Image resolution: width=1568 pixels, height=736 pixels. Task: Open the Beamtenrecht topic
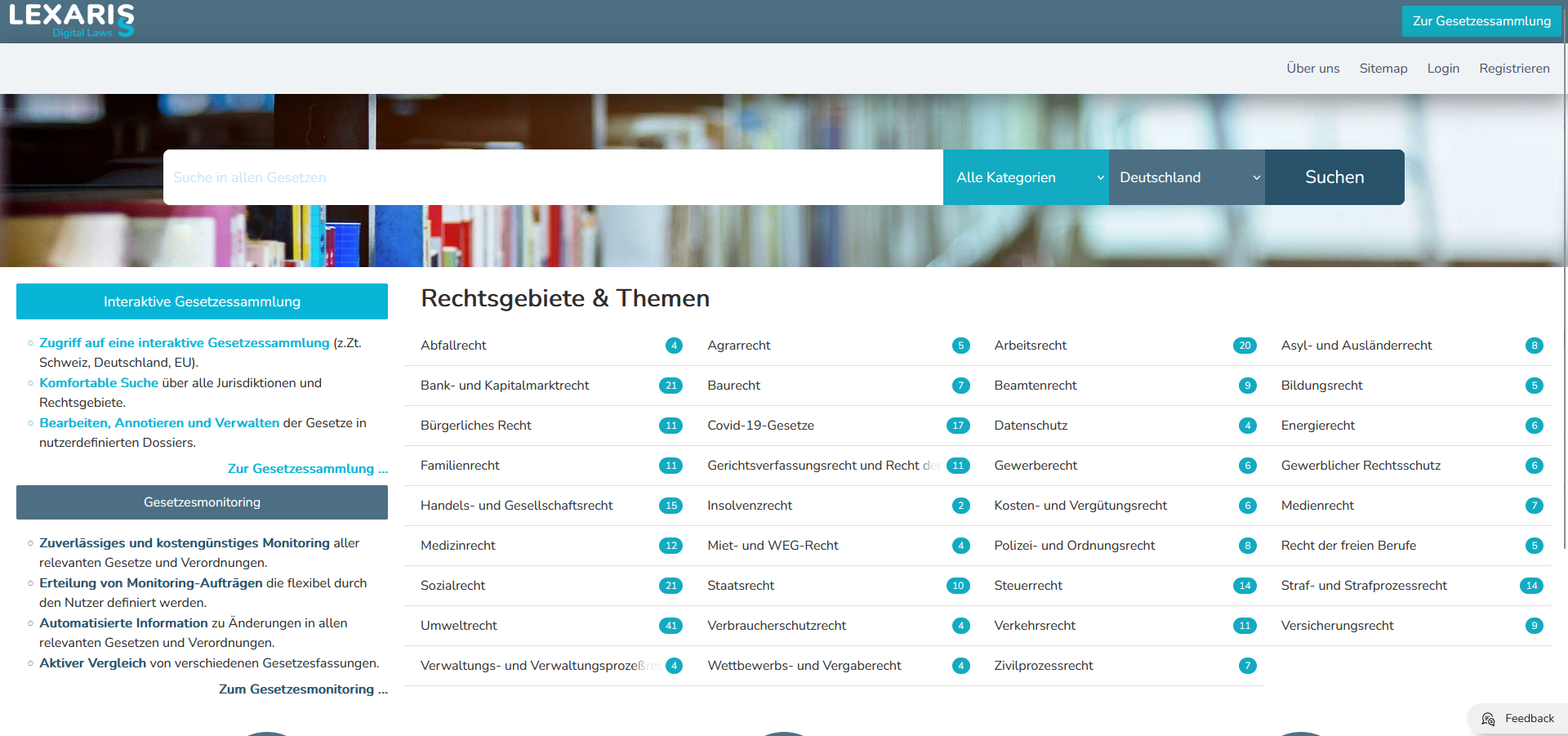pyautogui.click(x=1036, y=386)
